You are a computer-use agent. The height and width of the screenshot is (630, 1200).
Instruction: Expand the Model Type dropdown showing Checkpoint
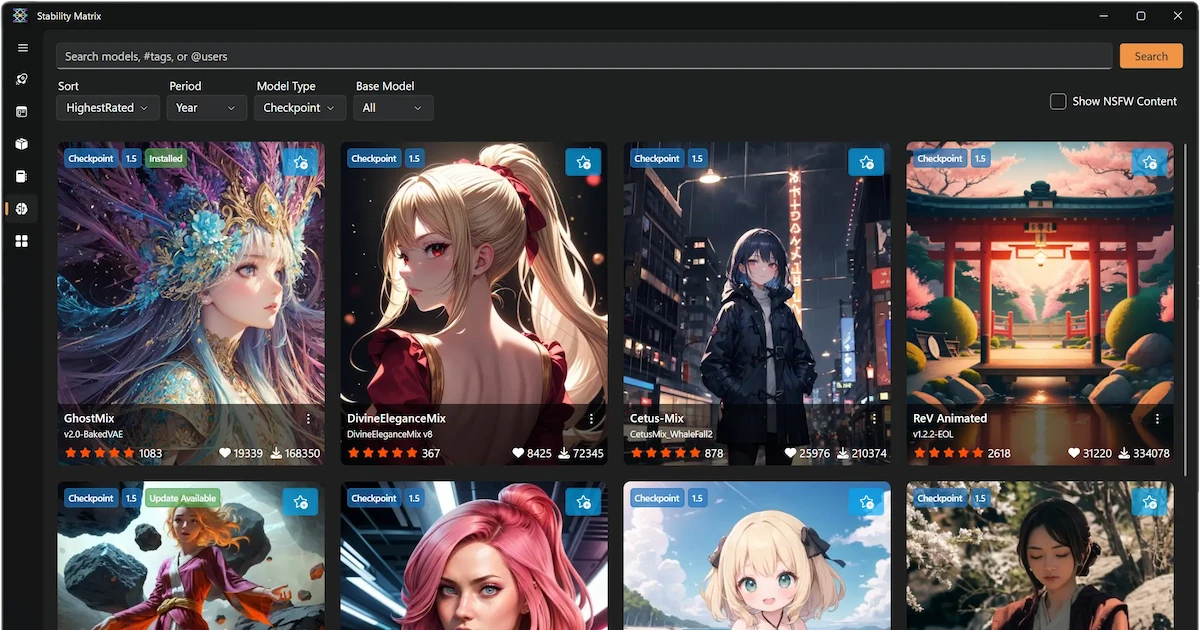coord(300,108)
